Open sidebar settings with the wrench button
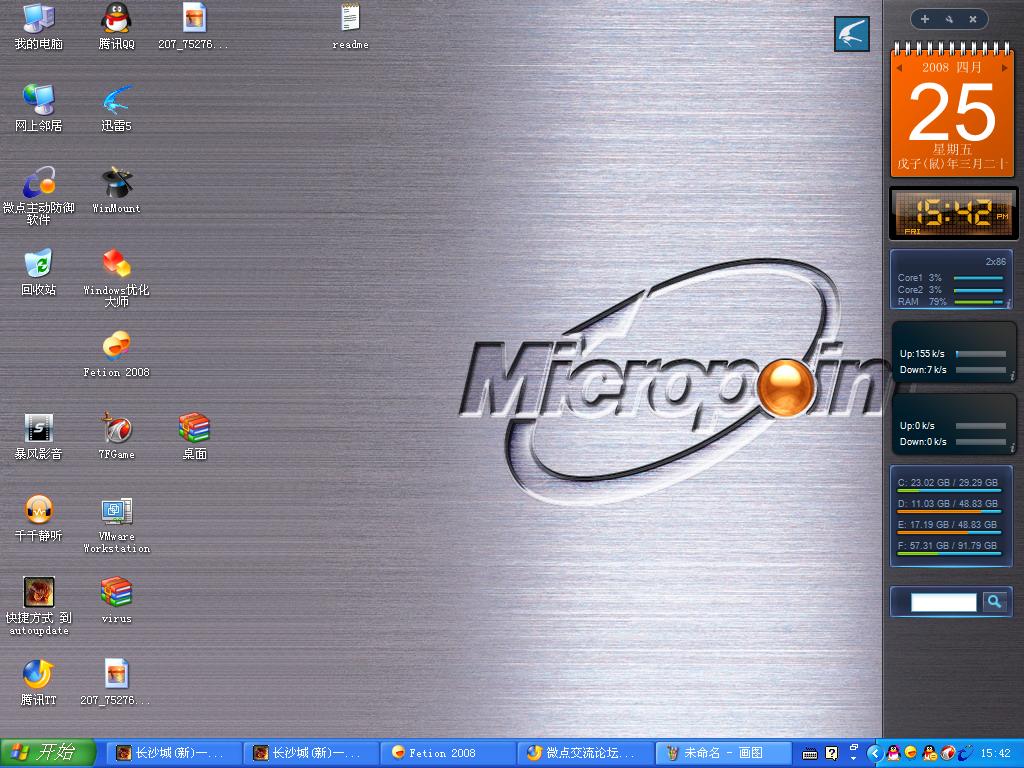 point(949,19)
